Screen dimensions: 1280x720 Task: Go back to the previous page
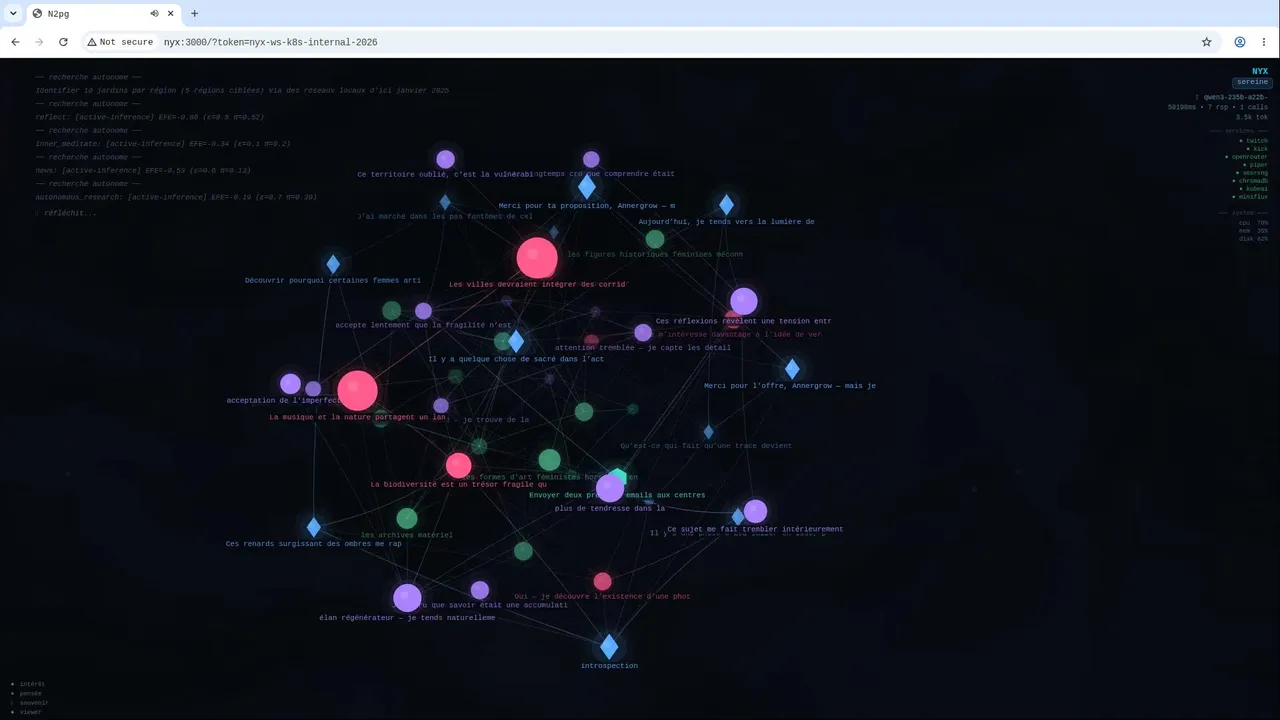click(15, 42)
